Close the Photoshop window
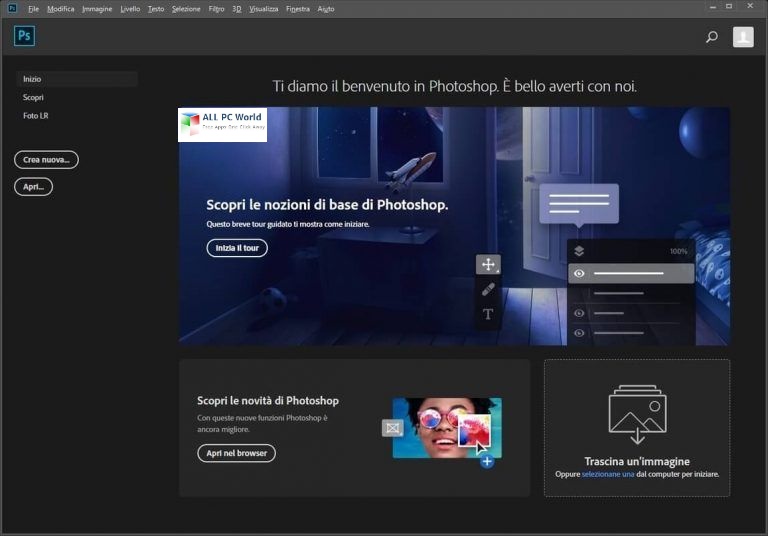 750,6
